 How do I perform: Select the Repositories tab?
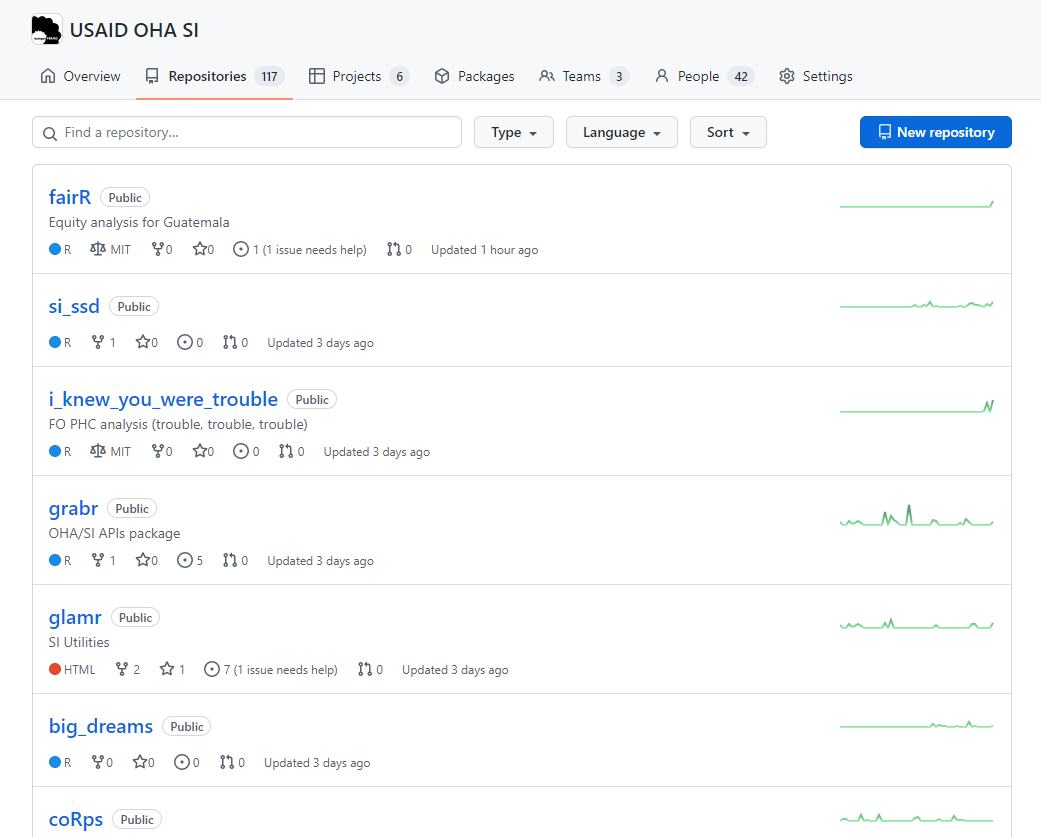point(214,76)
